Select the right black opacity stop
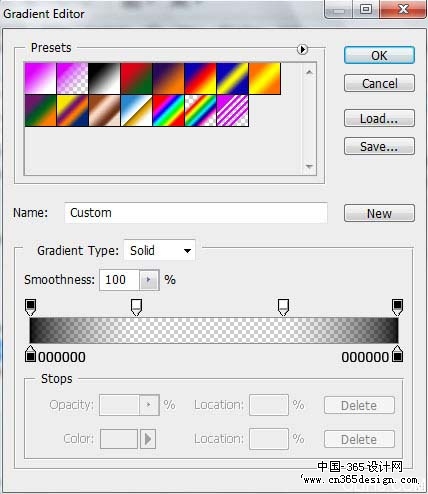428x494 pixels. tap(397, 307)
